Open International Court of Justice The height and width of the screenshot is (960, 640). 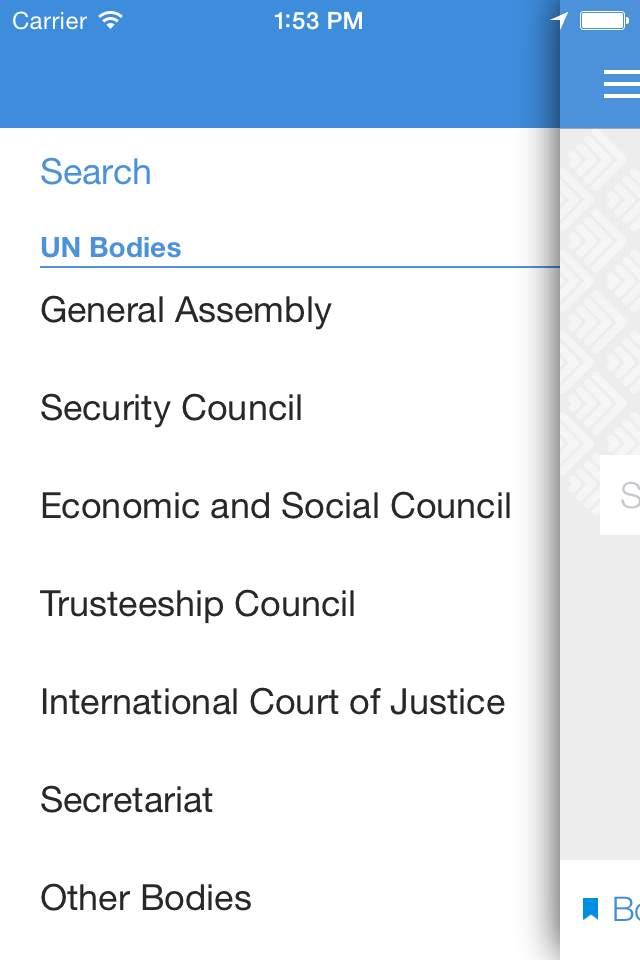[x=273, y=702]
